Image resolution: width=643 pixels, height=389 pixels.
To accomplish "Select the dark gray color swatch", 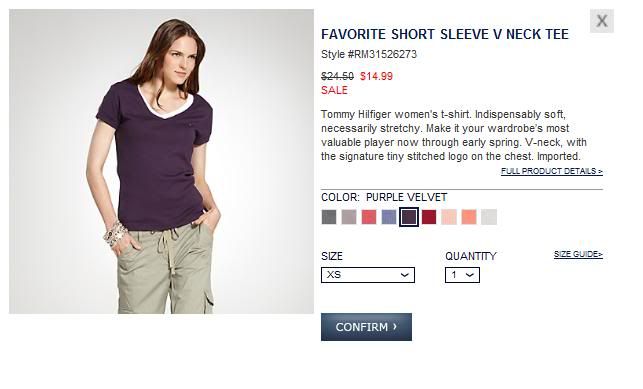I will (329, 217).
